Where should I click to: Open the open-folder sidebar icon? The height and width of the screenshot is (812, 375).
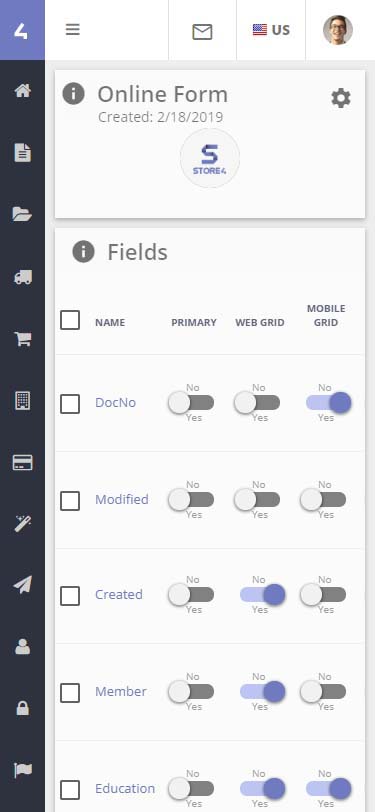click(22, 214)
